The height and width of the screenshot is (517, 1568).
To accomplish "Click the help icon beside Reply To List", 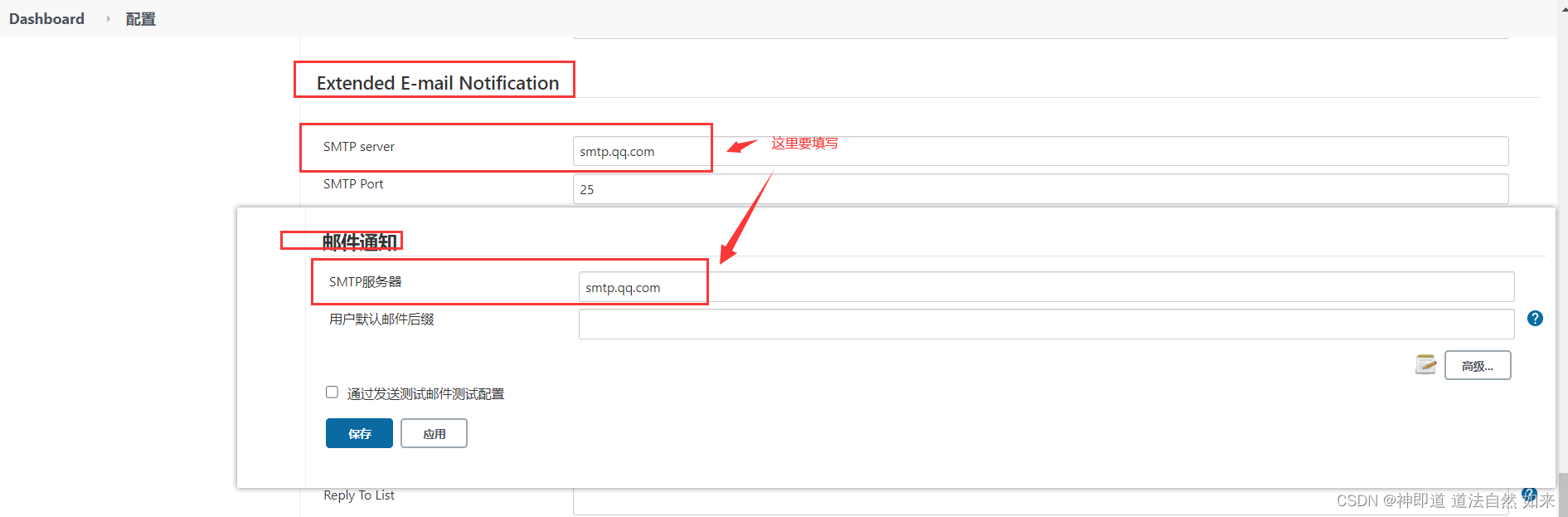I will click(1529, 494).
